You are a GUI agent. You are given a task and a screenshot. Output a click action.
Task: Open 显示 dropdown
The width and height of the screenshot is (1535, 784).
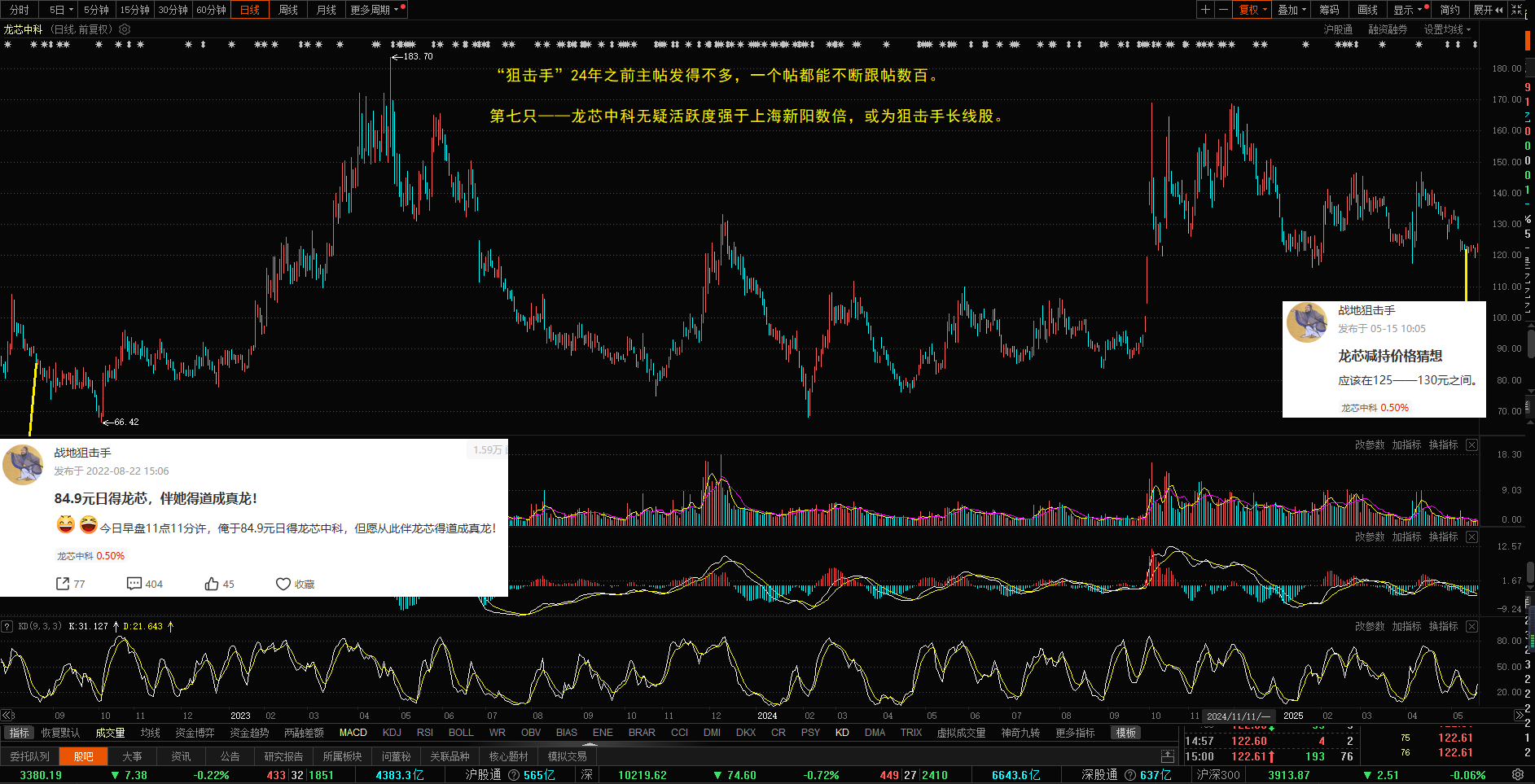1408,10
